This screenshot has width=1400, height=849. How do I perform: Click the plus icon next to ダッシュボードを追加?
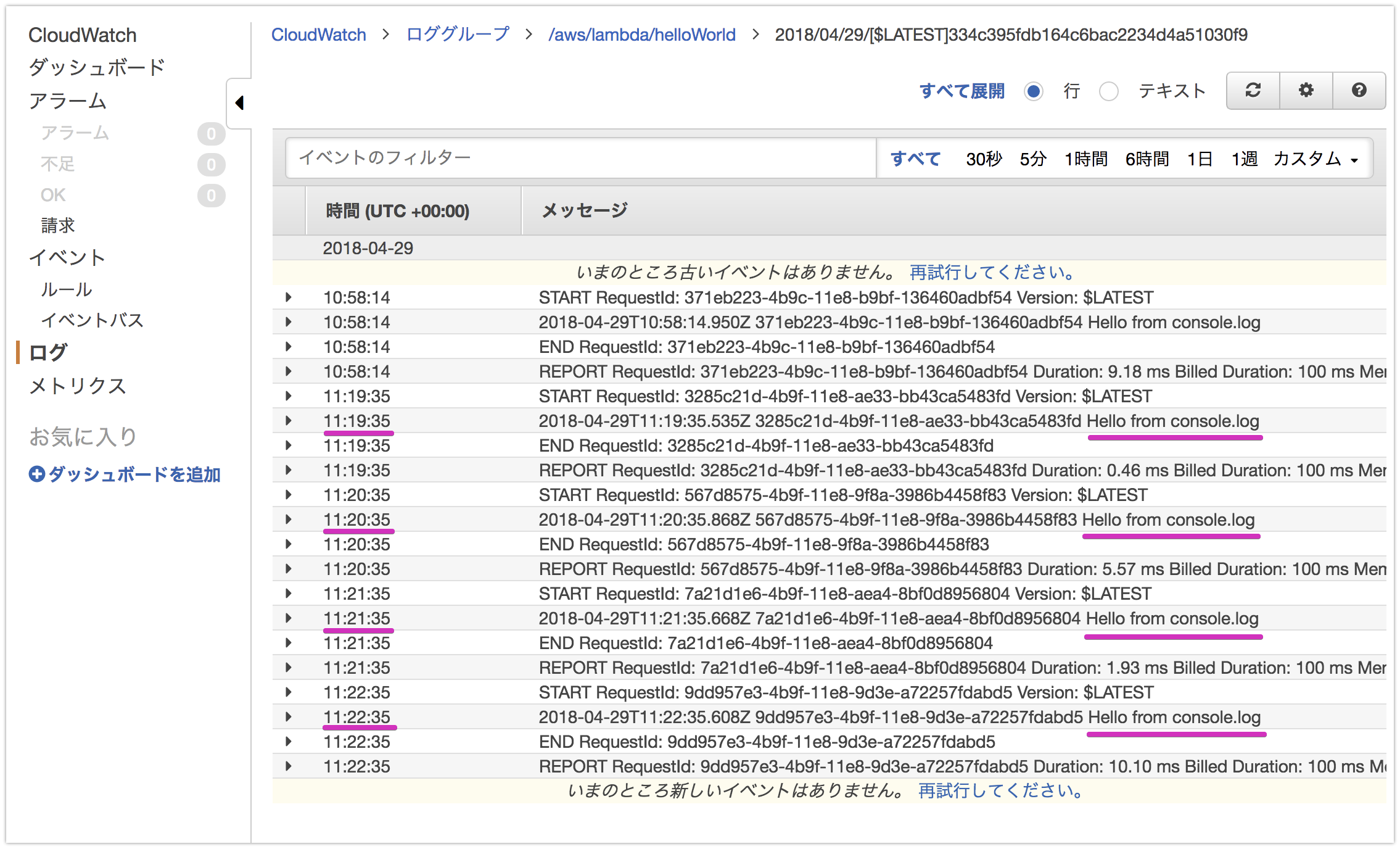pyautogui.click(x=36, y=474)
